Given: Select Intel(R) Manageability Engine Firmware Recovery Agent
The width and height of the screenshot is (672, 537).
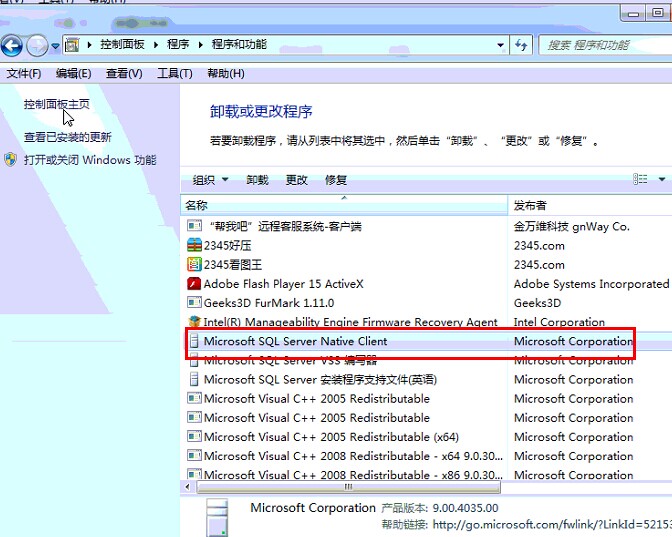Looking at the screenshot, I should (351, 322).
